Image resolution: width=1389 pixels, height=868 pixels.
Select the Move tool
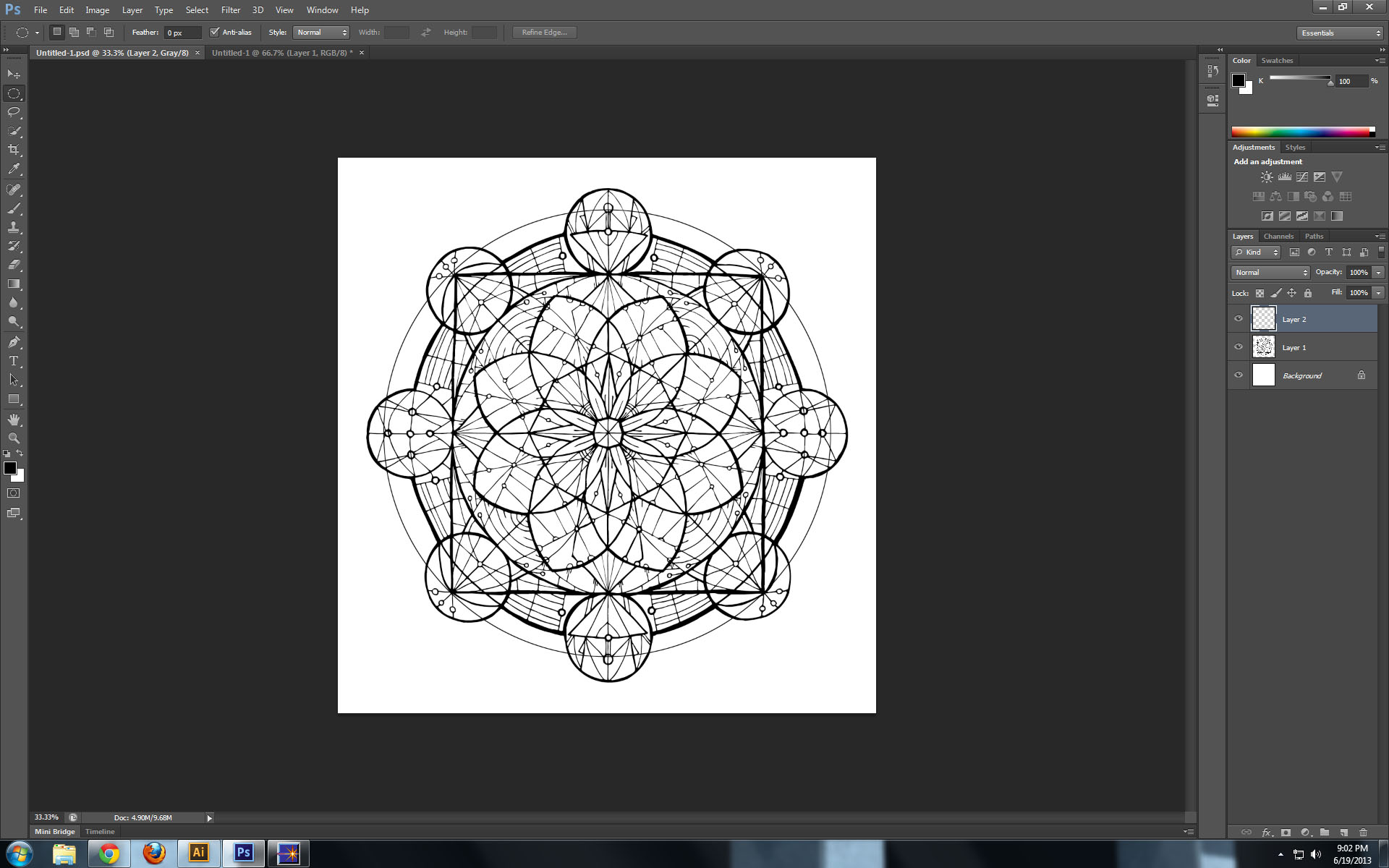(x=14, y=74)
